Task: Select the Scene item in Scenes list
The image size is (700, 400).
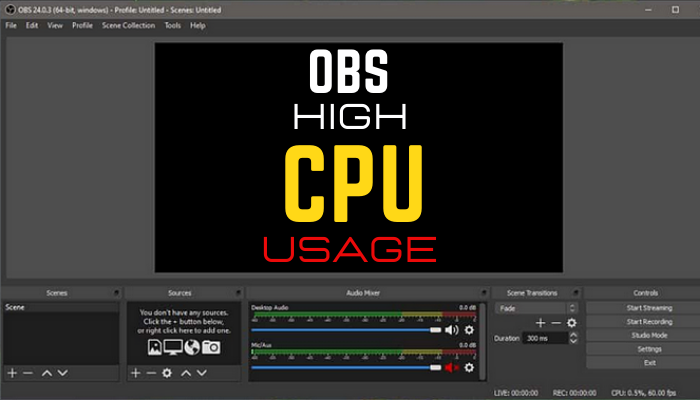Action: (x=61, y=307)
